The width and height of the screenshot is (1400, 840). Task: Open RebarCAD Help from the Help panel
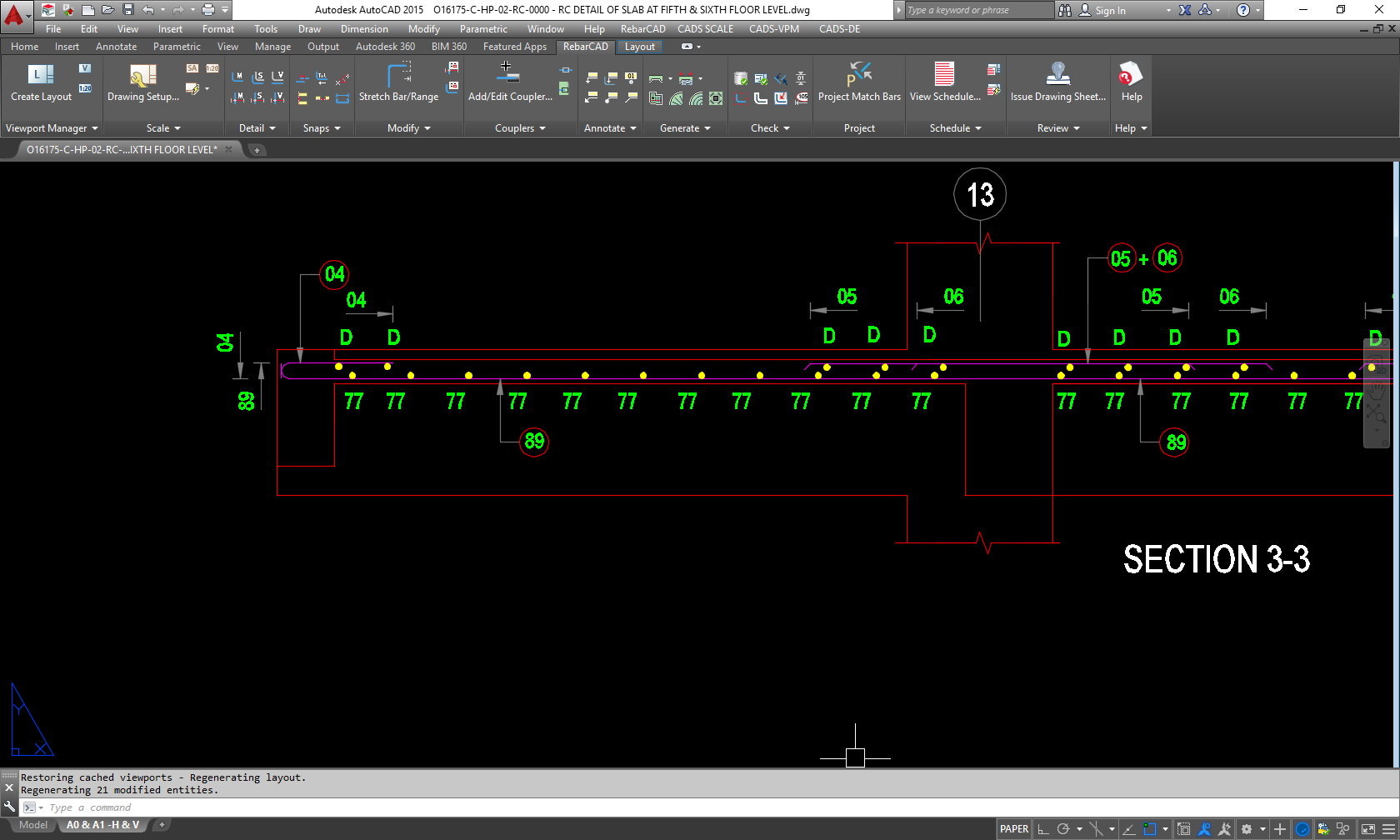click(1131, 83)
